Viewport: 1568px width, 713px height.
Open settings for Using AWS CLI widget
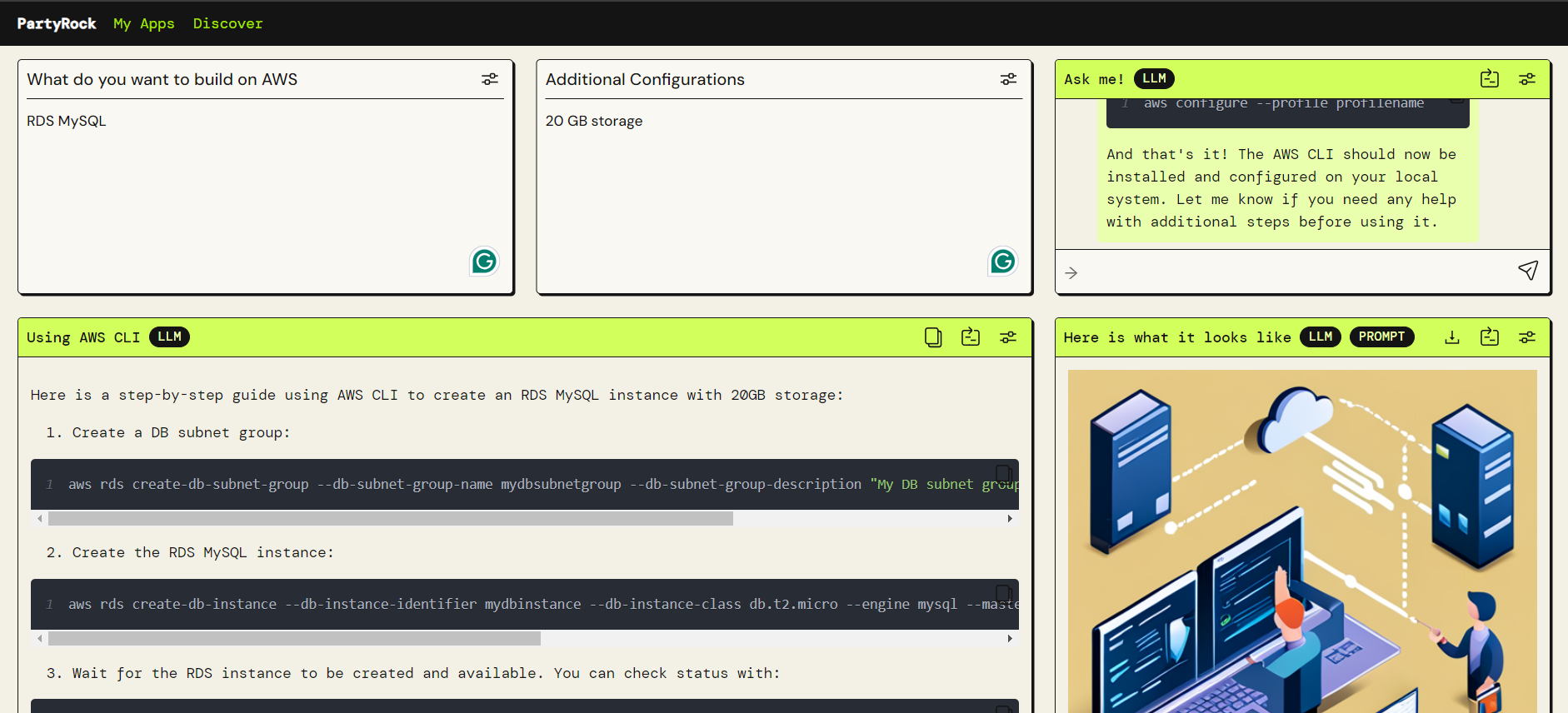coord(1008,337)
